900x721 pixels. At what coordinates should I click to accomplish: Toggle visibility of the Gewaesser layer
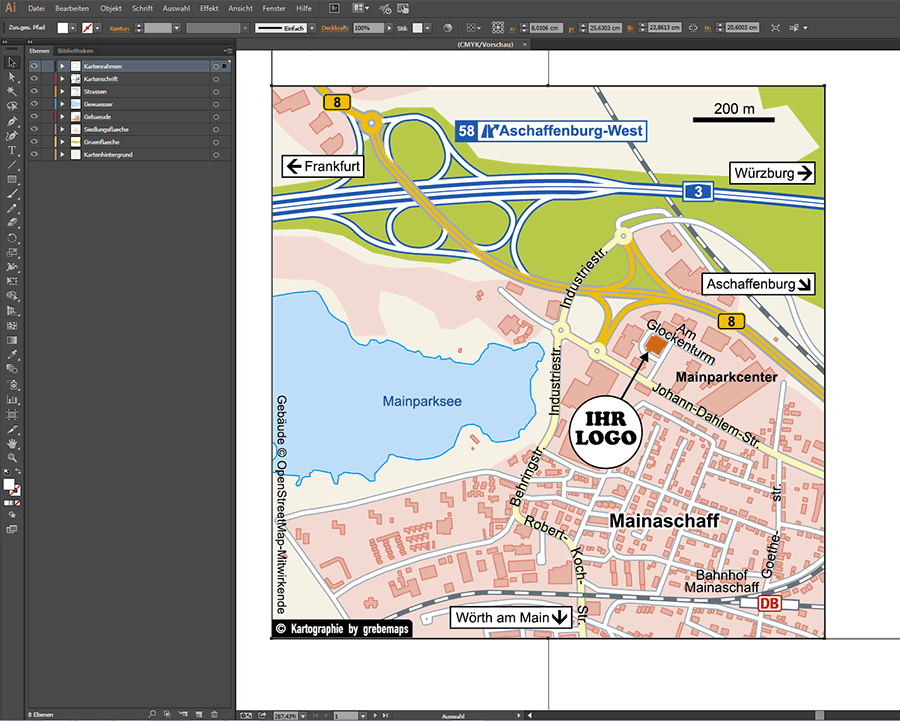(x=34, y=104)
